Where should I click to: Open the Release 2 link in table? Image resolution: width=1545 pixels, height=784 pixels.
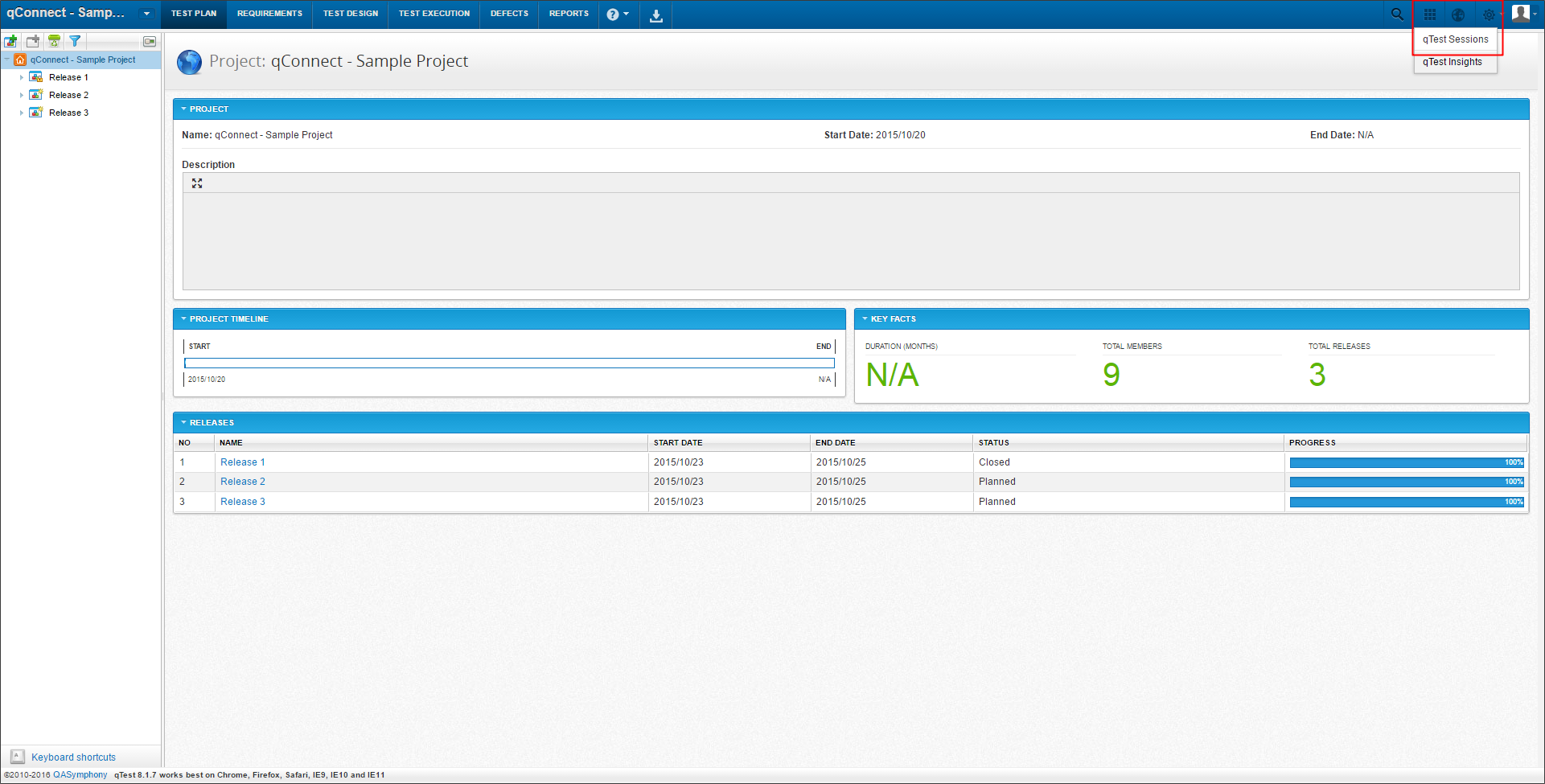pos(243,482)
